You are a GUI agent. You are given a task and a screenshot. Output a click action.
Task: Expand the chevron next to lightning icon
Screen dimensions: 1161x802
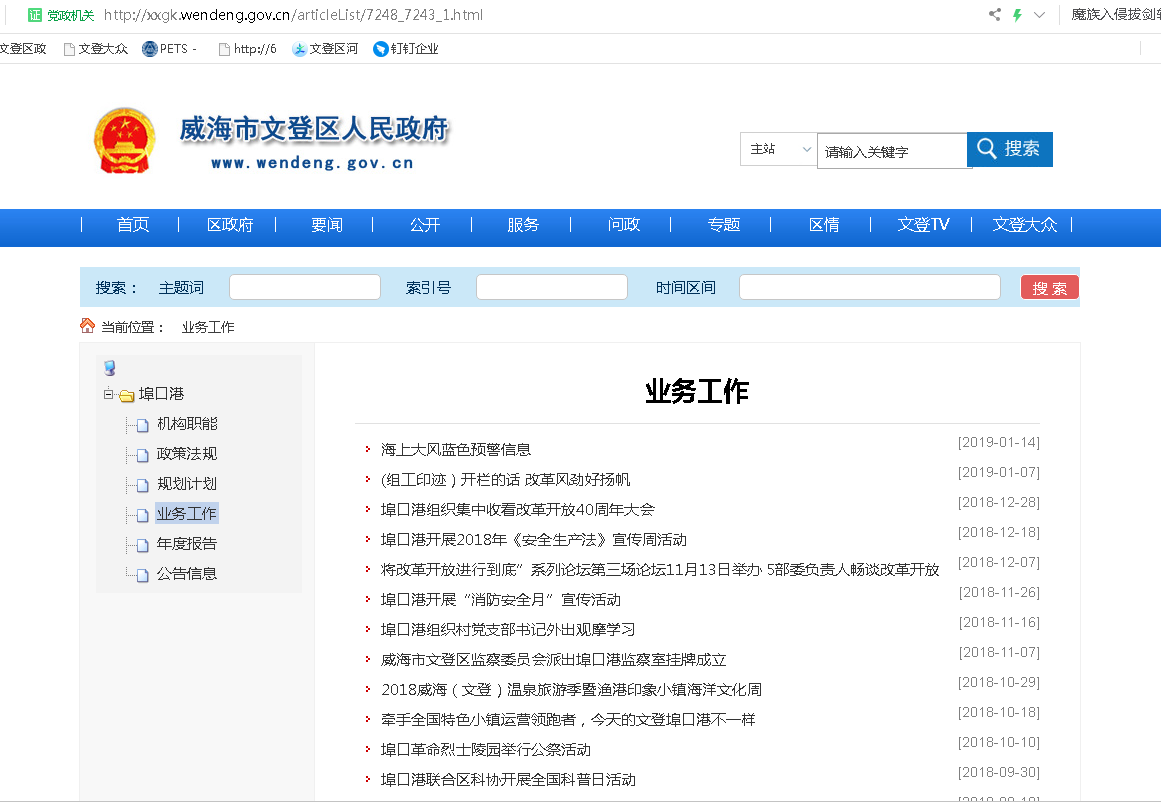click(1039, 15)
